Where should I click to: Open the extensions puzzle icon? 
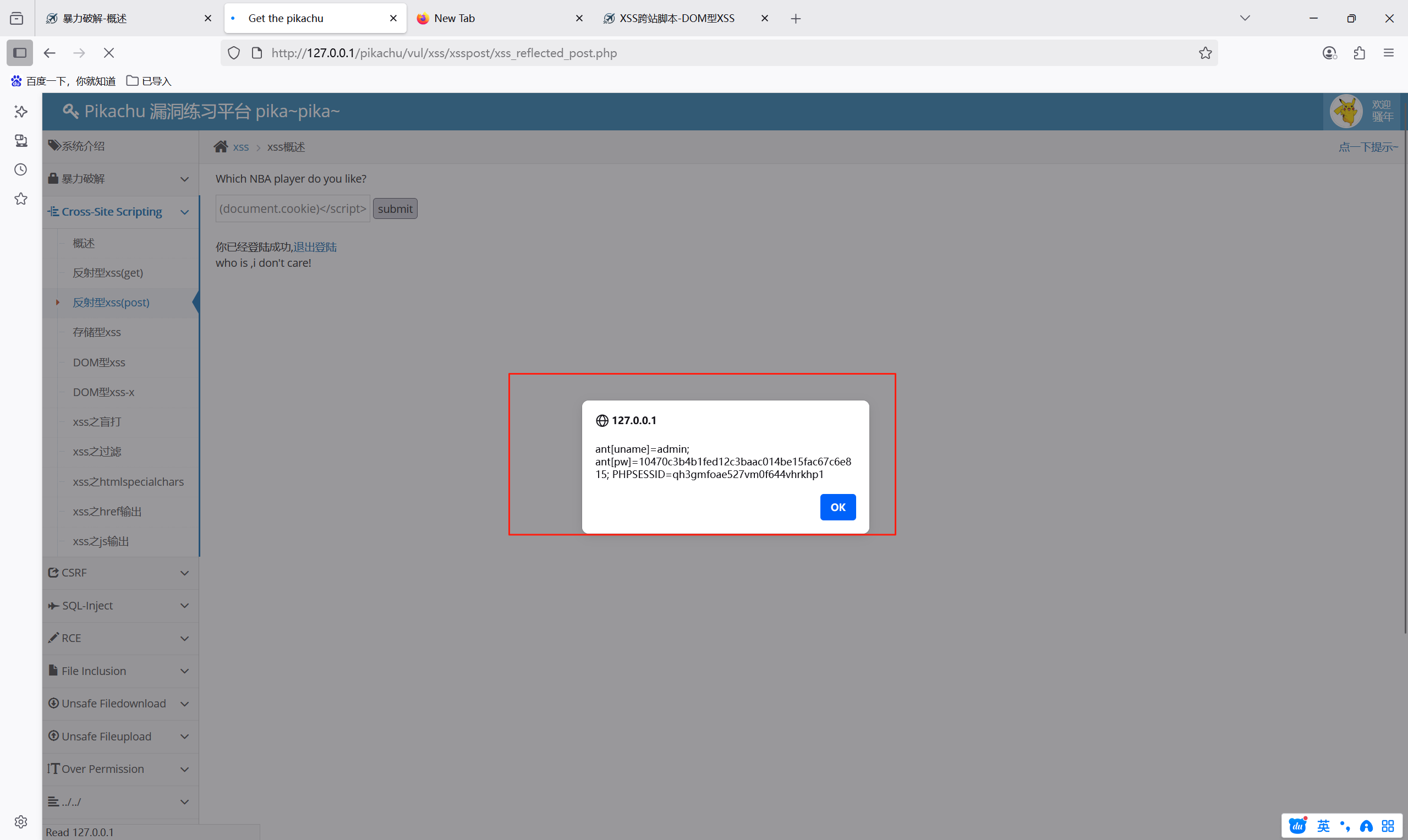coord(1360,53)
